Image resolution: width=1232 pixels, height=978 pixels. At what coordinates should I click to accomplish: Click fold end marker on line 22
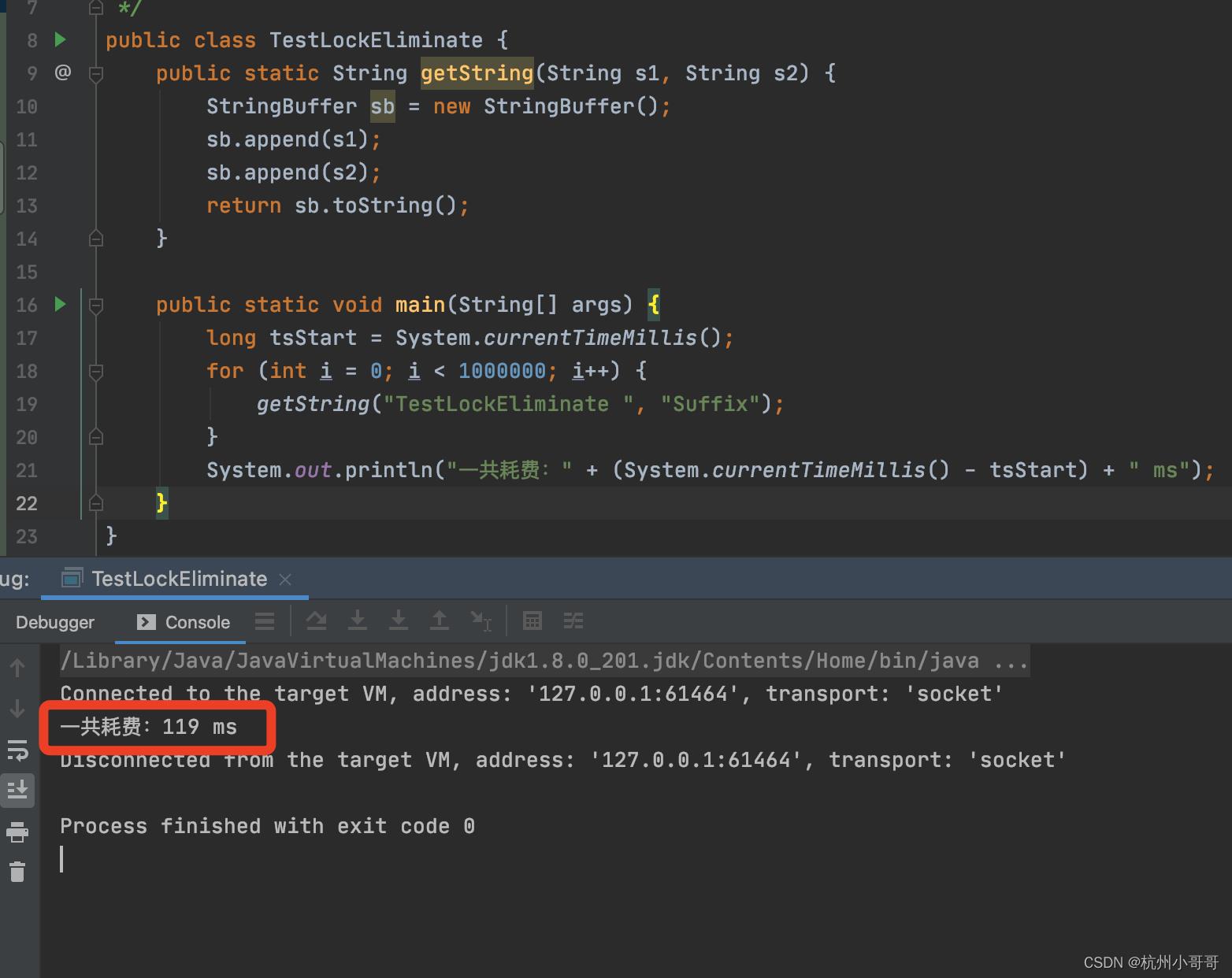pos(96,502)
